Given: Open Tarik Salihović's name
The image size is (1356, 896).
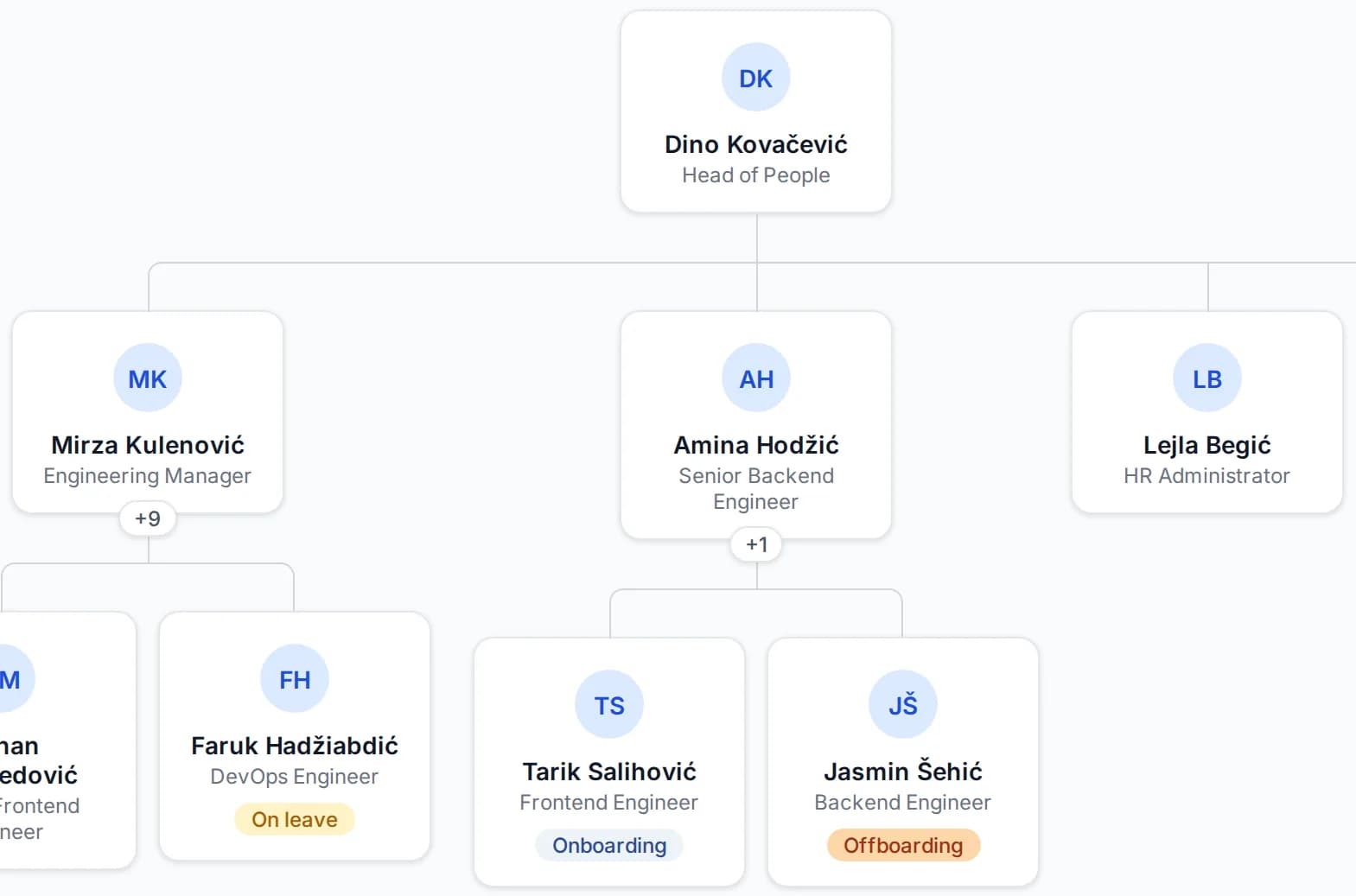Looking at the screenshot, I should pyautogui.click(x=609, y=772).
